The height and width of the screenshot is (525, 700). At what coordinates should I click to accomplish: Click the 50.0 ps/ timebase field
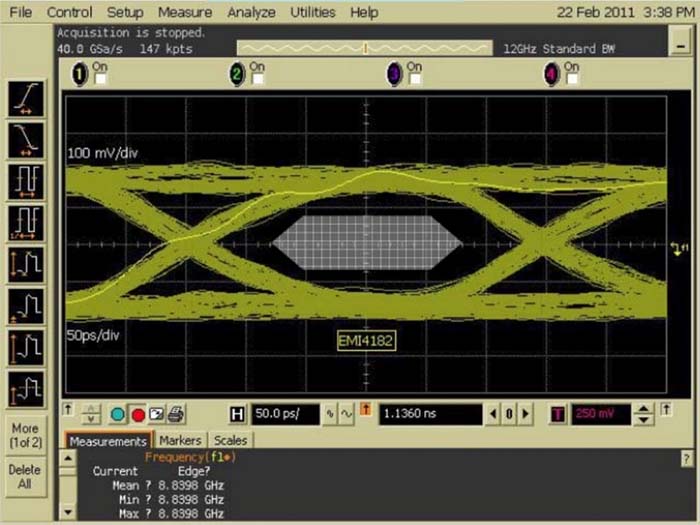[x=286, y=414]
